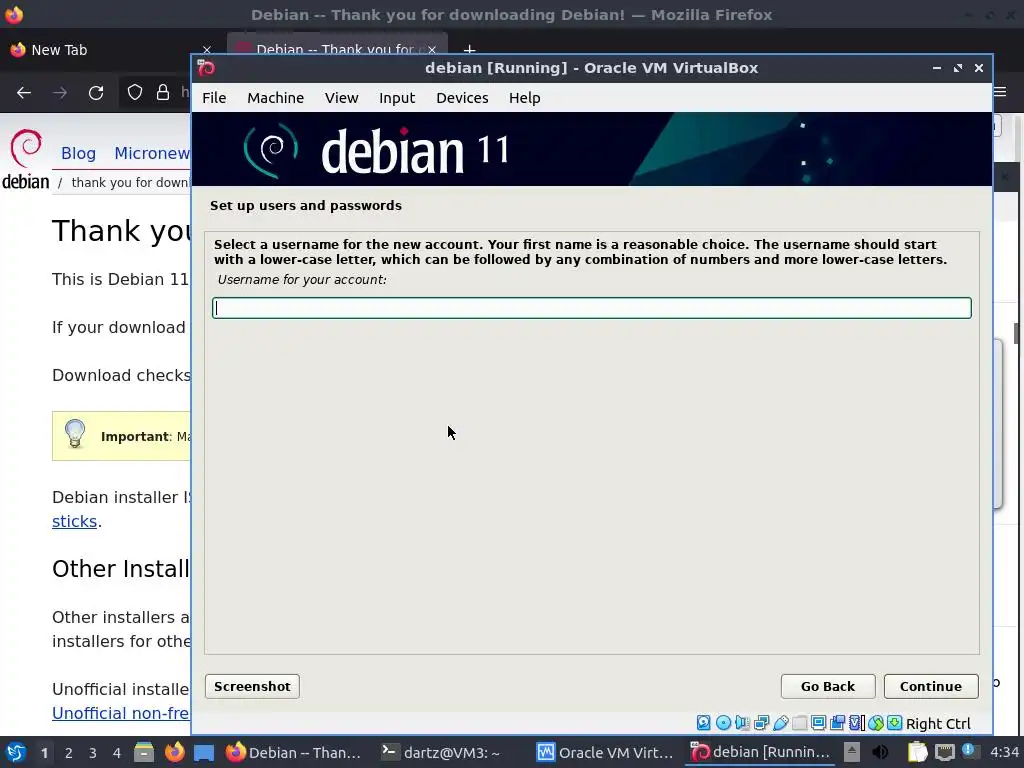This screenshot has height=768, width=1024.
Task: Click the Unofficial non-free link on Debian page
Action: [121, 713]
